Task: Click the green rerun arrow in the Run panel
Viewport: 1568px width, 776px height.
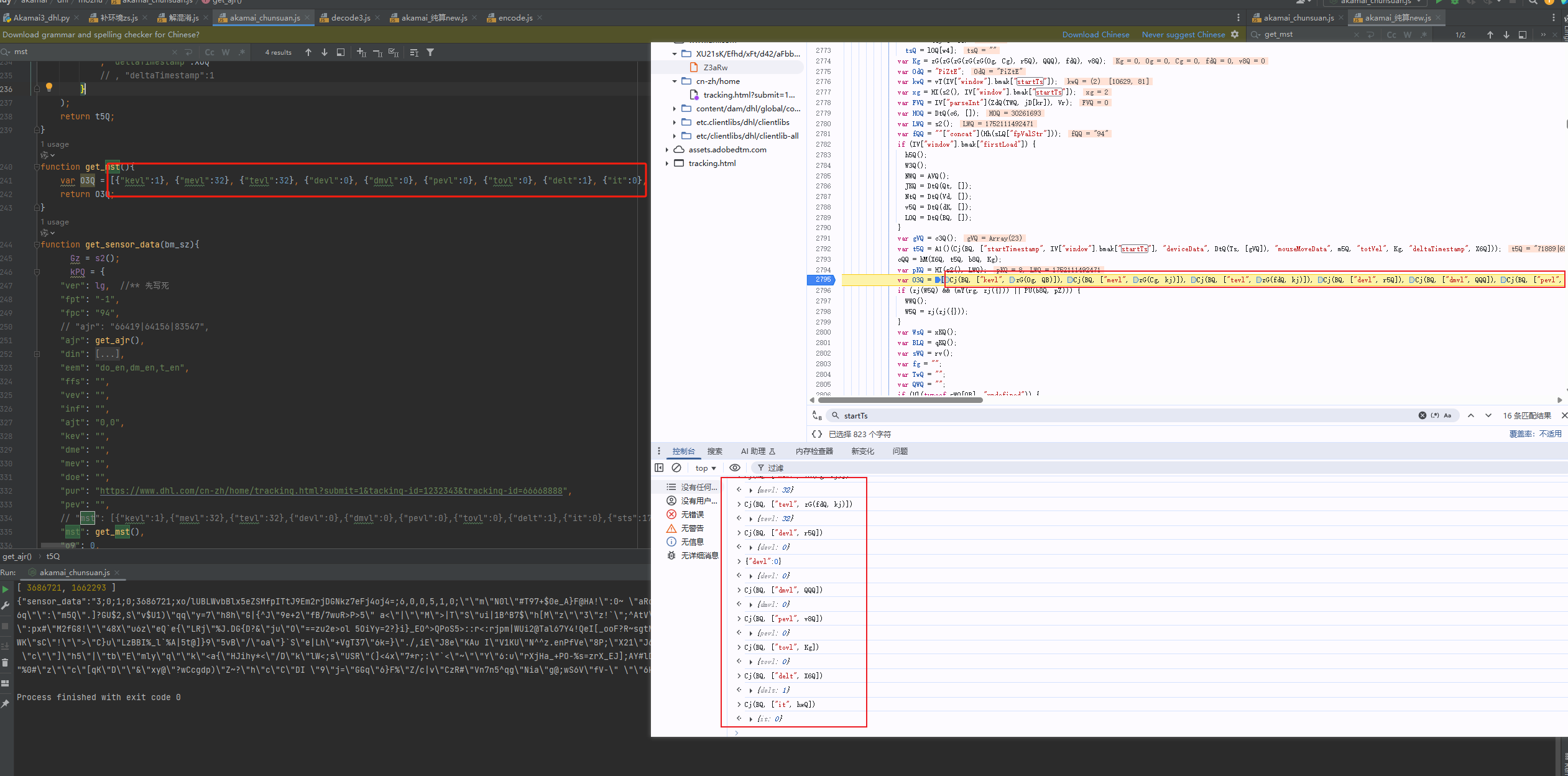Action: click(6, 589)
